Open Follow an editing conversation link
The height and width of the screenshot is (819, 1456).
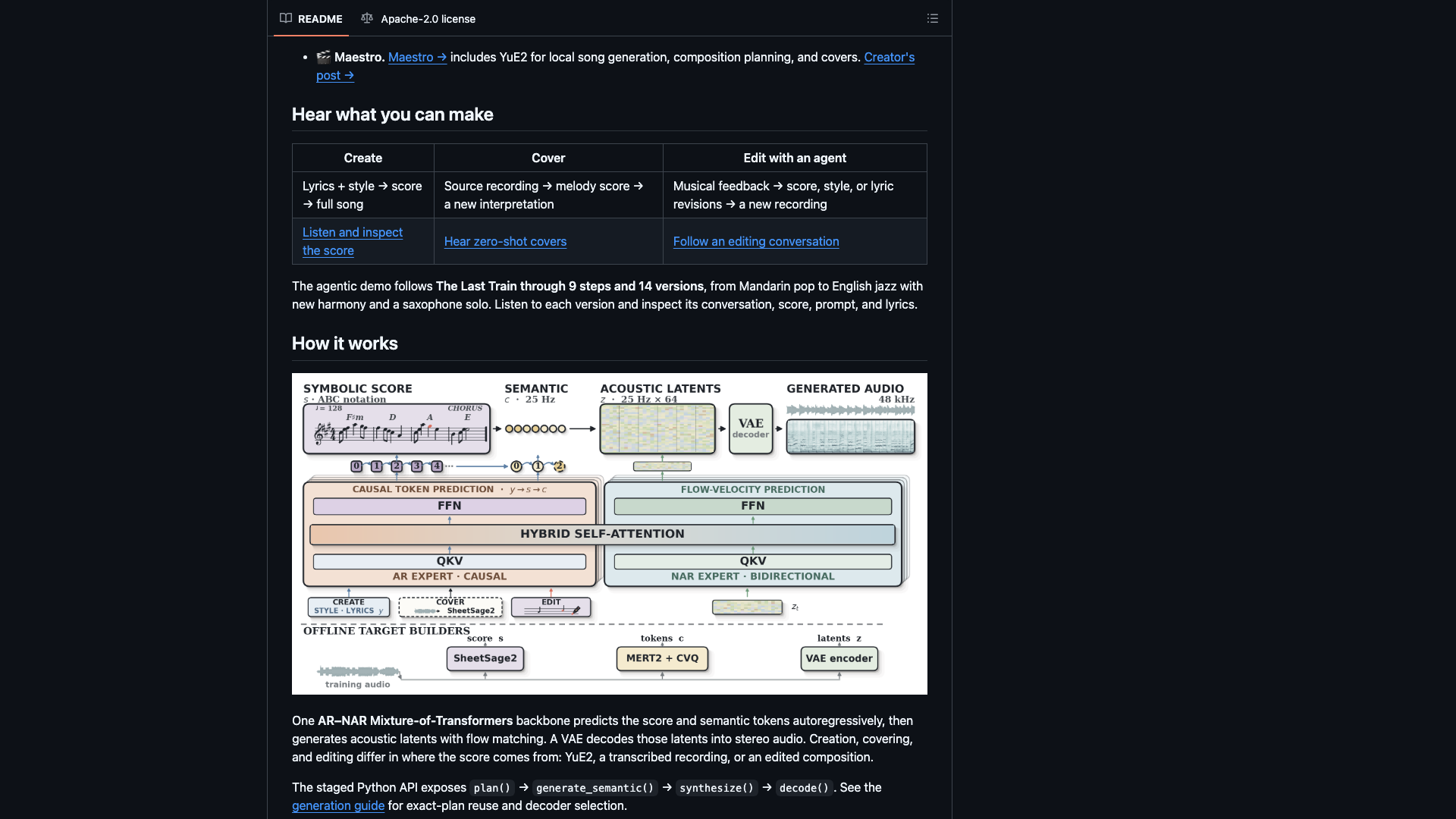pyautogui.click(x=756, y=241)
